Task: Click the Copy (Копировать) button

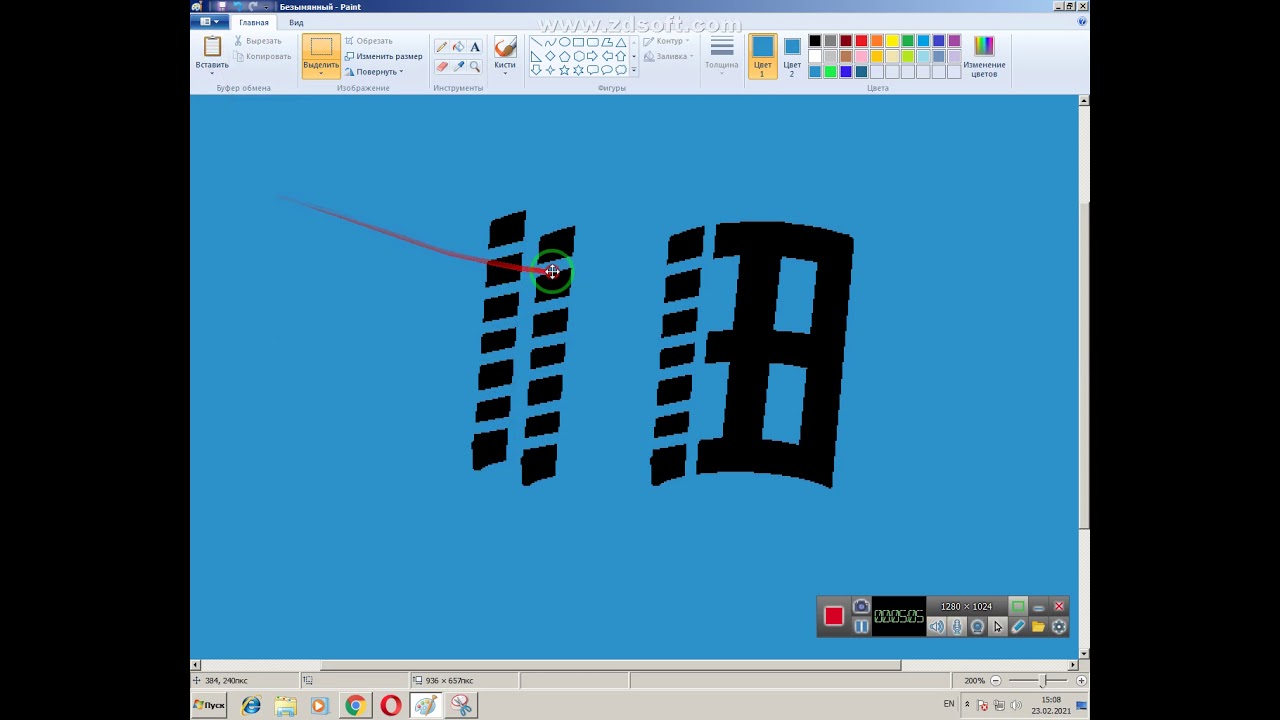Action: pyautogui.click(x=262, y=56)
